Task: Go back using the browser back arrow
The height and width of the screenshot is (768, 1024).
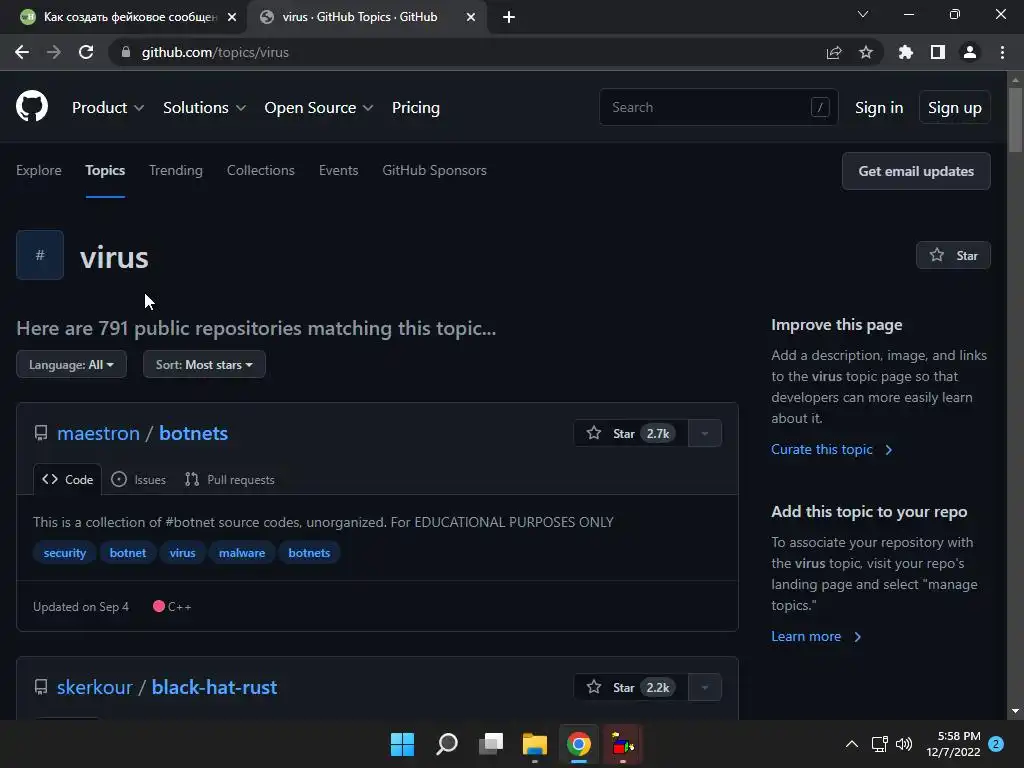Action: 22,52
